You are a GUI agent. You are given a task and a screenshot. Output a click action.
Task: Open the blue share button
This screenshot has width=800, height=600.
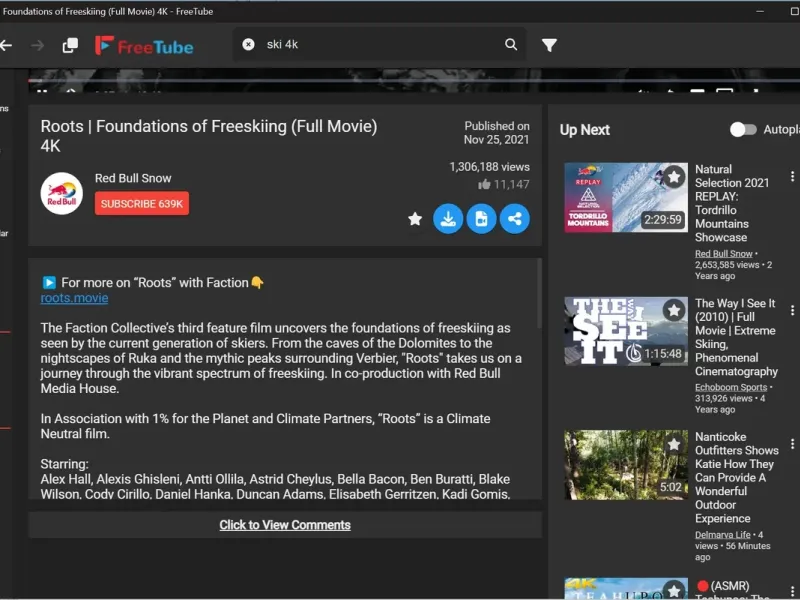(x=514, y=219)
